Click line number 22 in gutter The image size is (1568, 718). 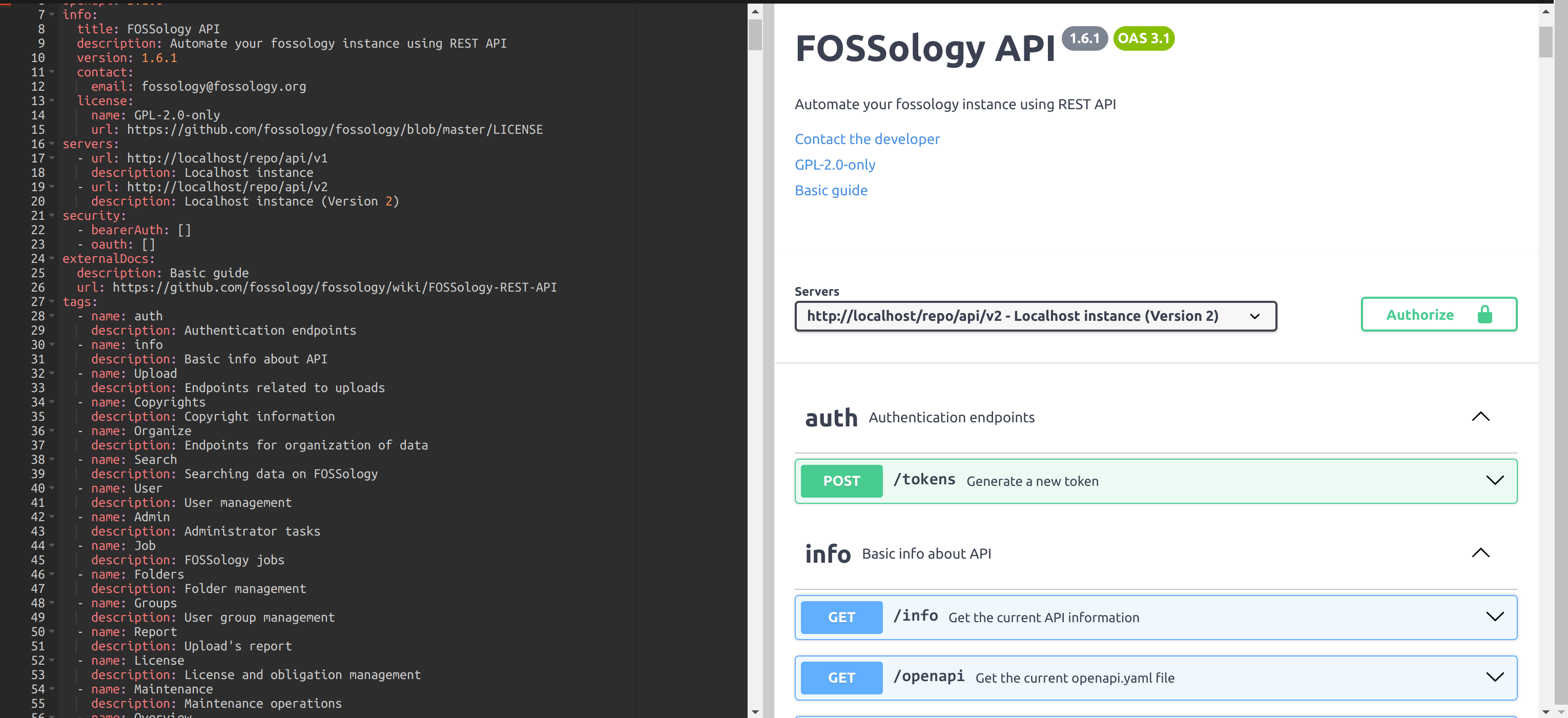(38, 230)
